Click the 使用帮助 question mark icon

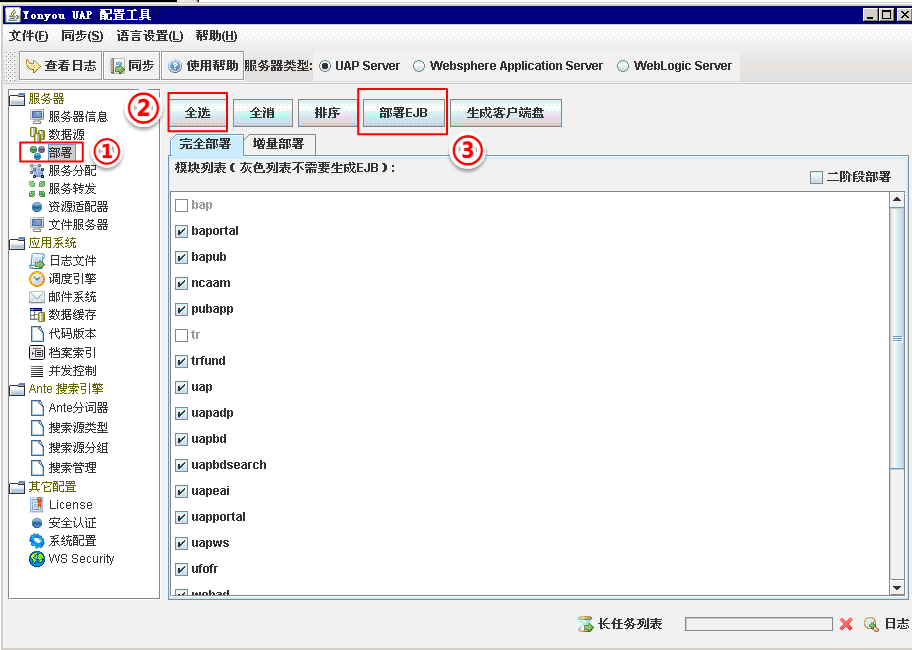point(174,66)
